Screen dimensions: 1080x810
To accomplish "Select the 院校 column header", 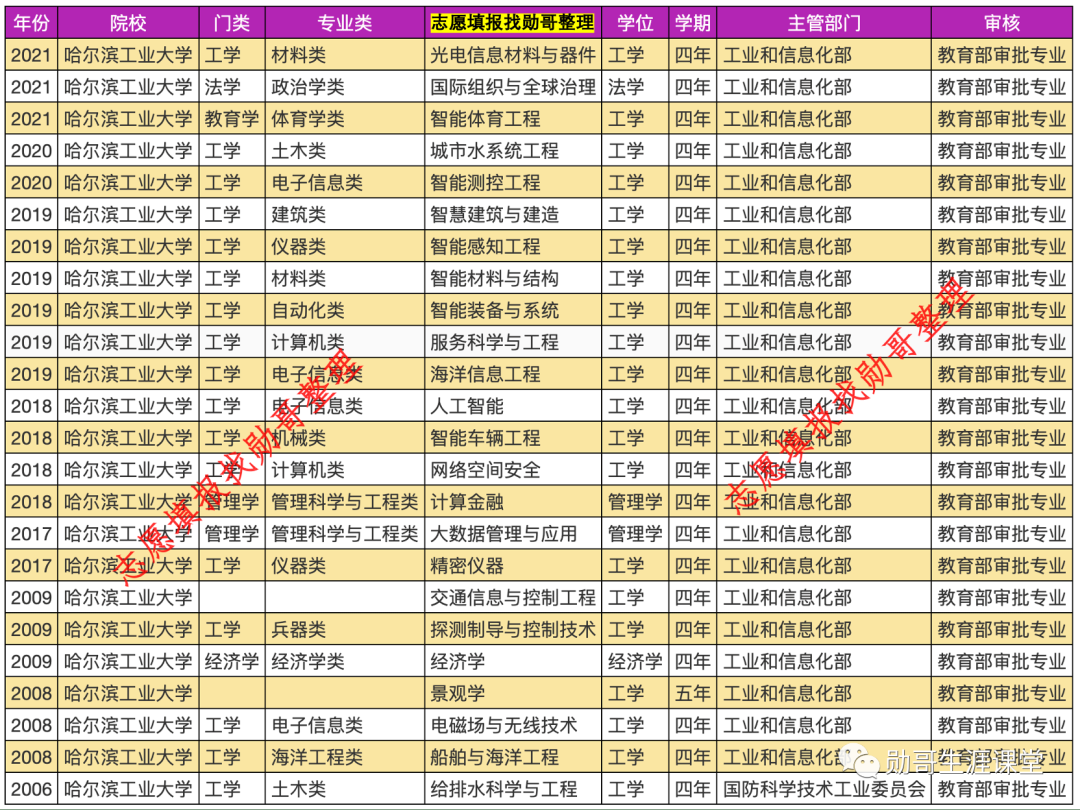I will click(128, 23).
